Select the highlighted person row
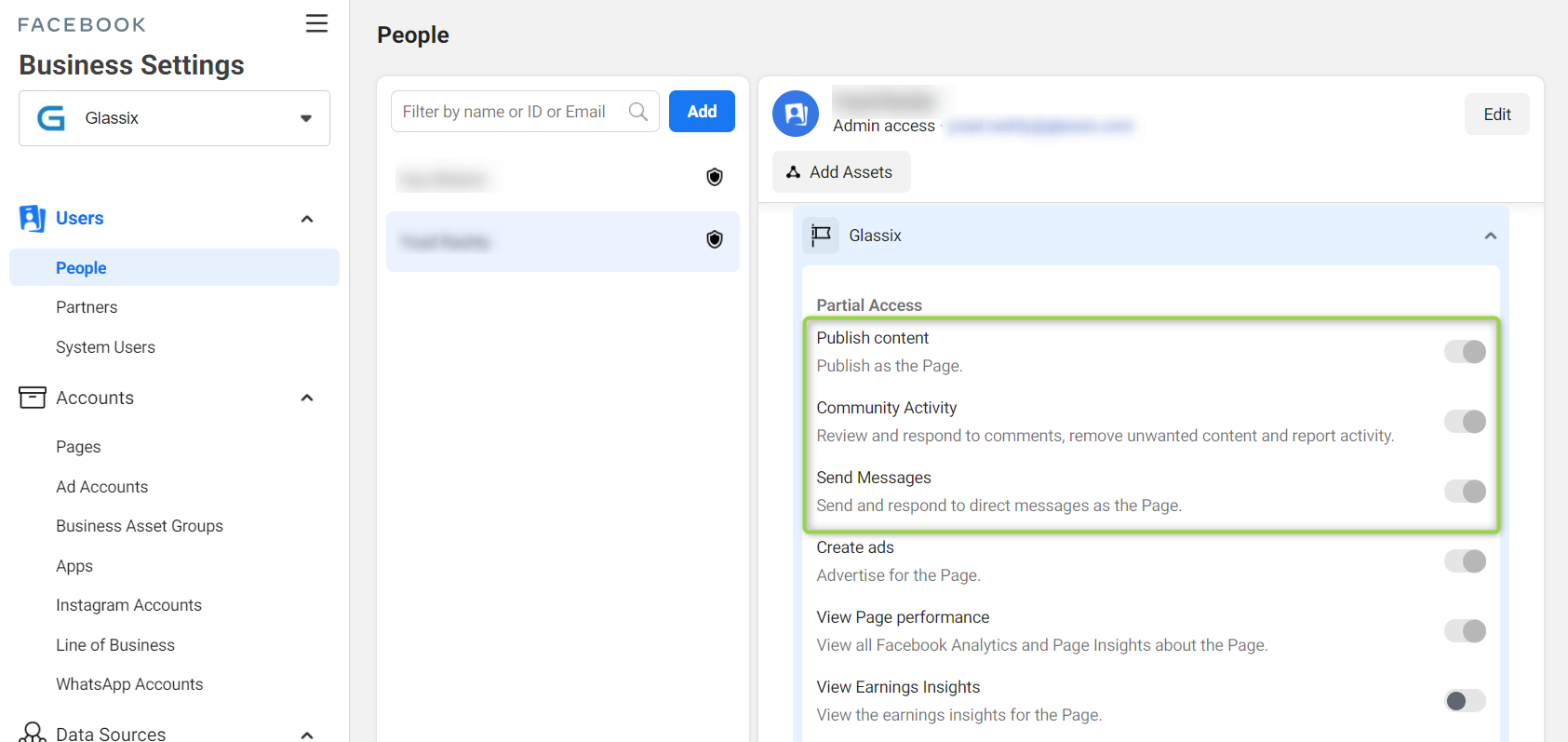The width and height of the screenshot is (1568, 742). pyautogui.click(x=562, y=241)
